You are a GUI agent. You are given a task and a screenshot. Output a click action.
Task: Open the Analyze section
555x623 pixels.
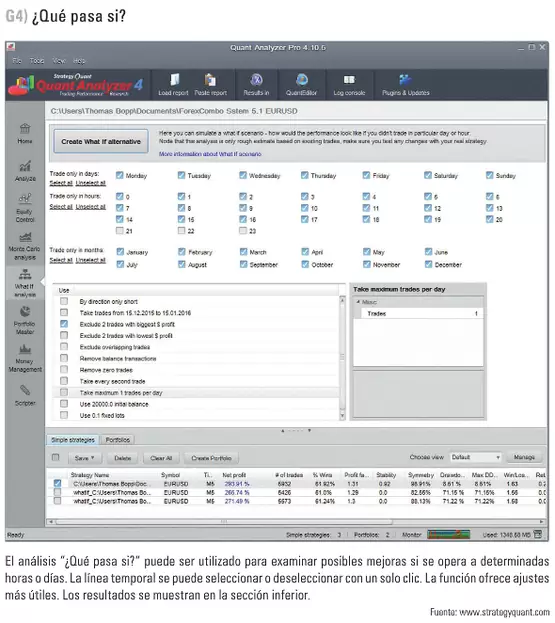25,171
